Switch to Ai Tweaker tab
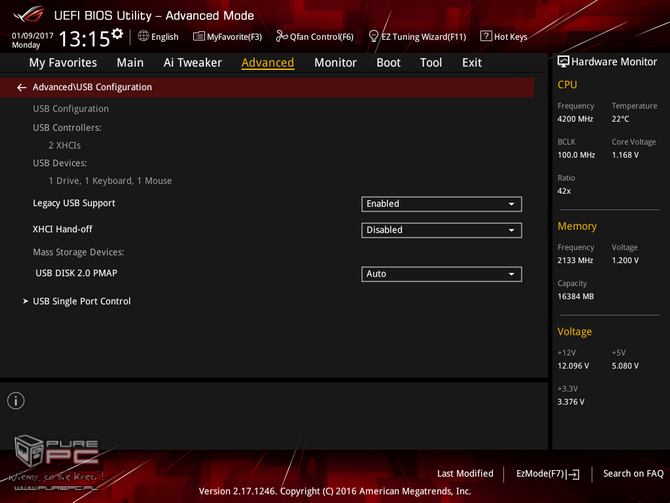The height and width of the screenshot is (503, 670). pyautogui.click(x=192, y=63)
